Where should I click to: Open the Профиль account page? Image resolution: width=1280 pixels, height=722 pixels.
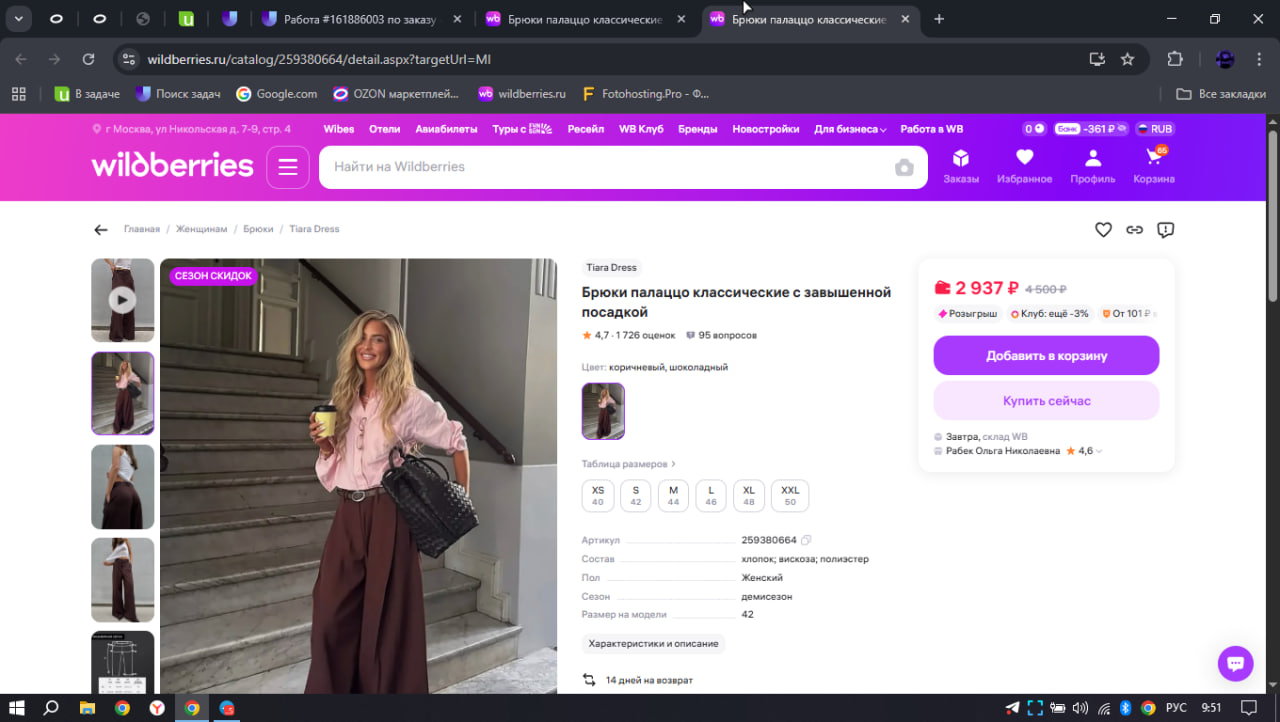(x=1092, y=166)
